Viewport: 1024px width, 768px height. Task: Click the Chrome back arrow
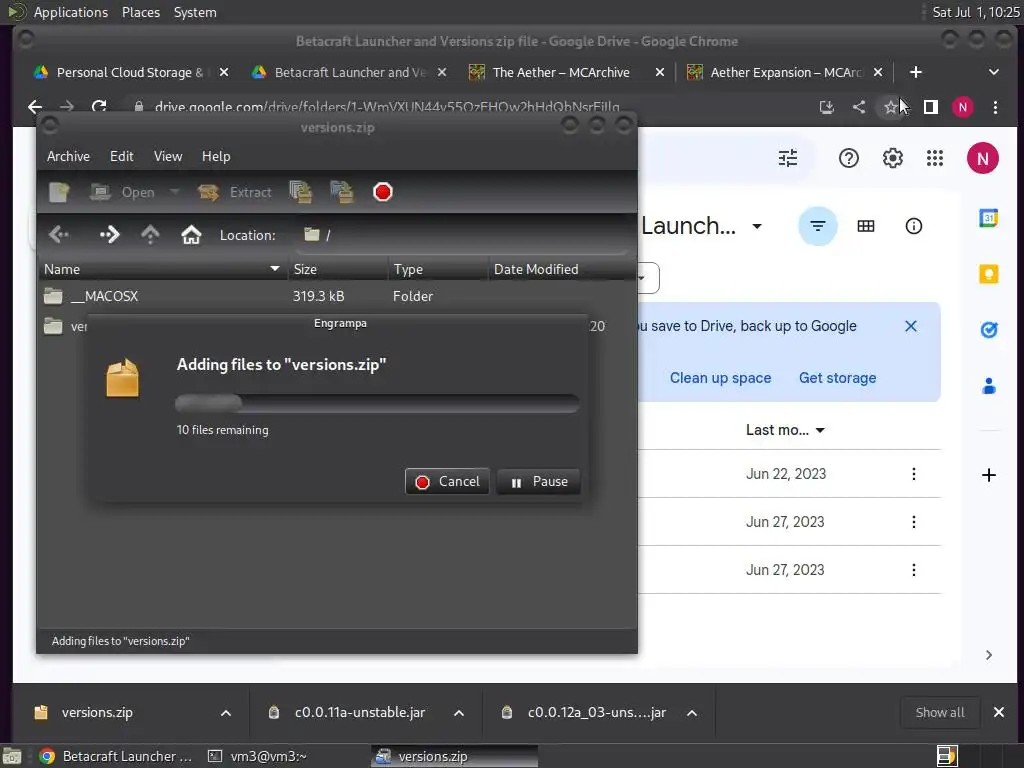coord(35,106)
